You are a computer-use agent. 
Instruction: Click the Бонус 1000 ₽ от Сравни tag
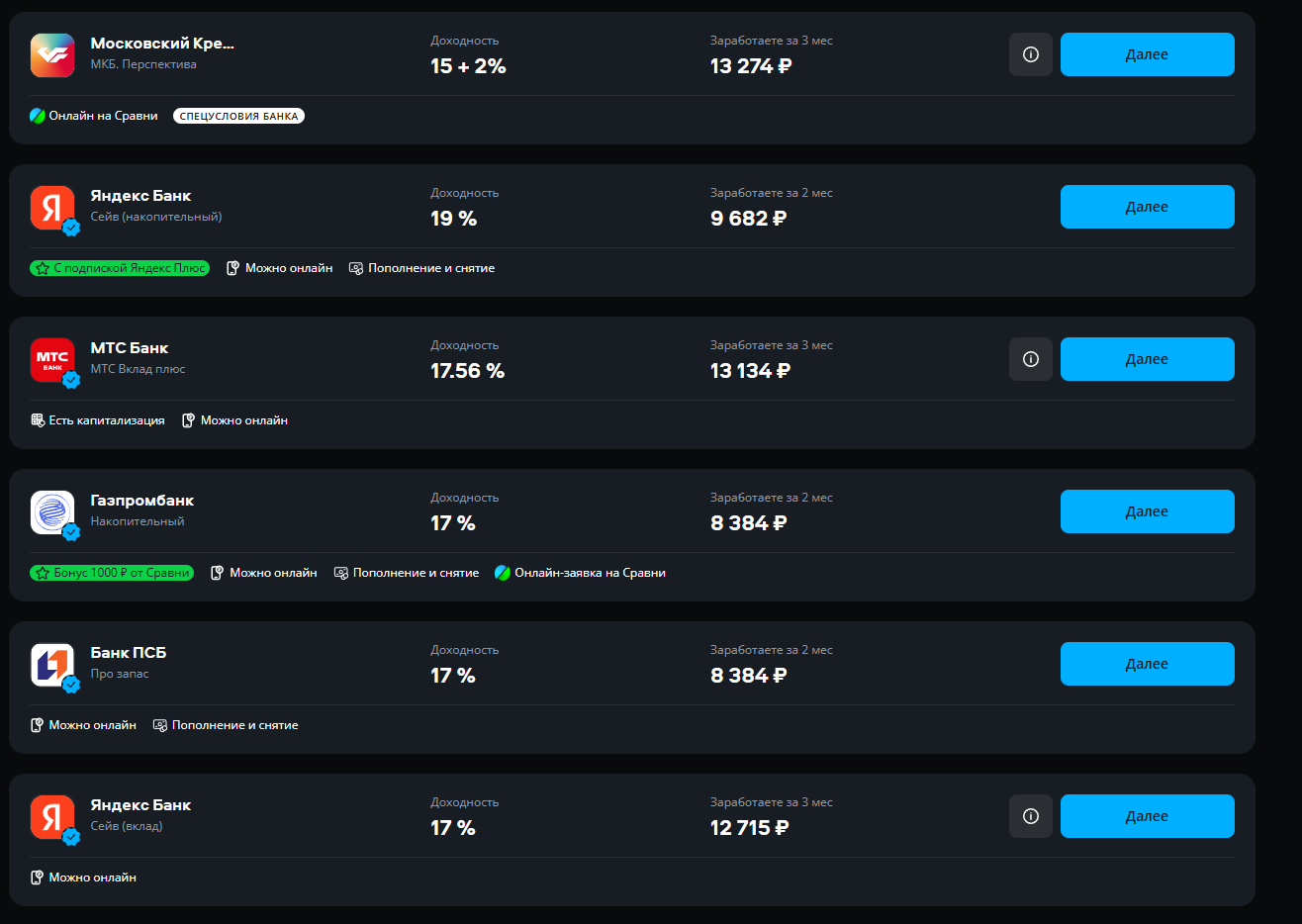[112, 573]
